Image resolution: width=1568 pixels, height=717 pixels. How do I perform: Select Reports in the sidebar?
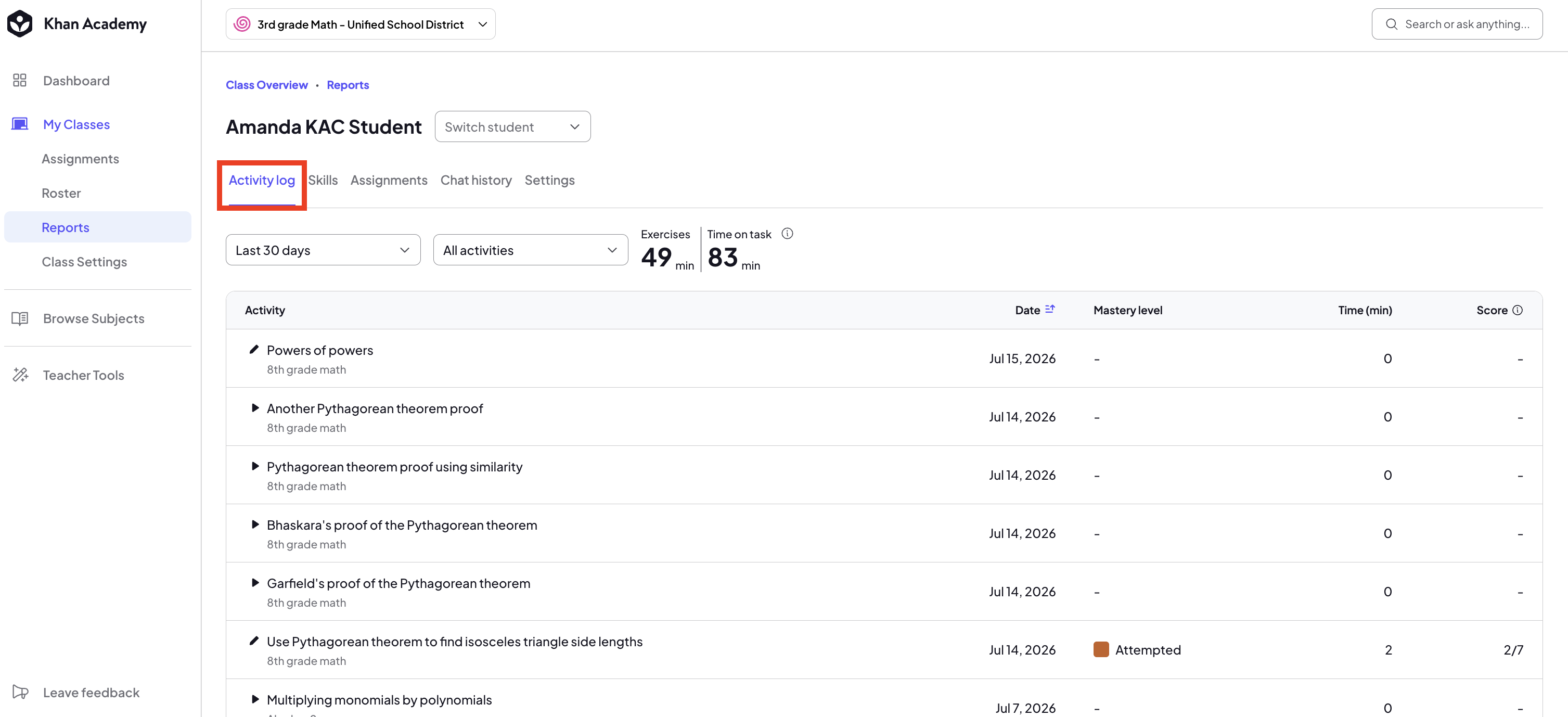point(97,227)
